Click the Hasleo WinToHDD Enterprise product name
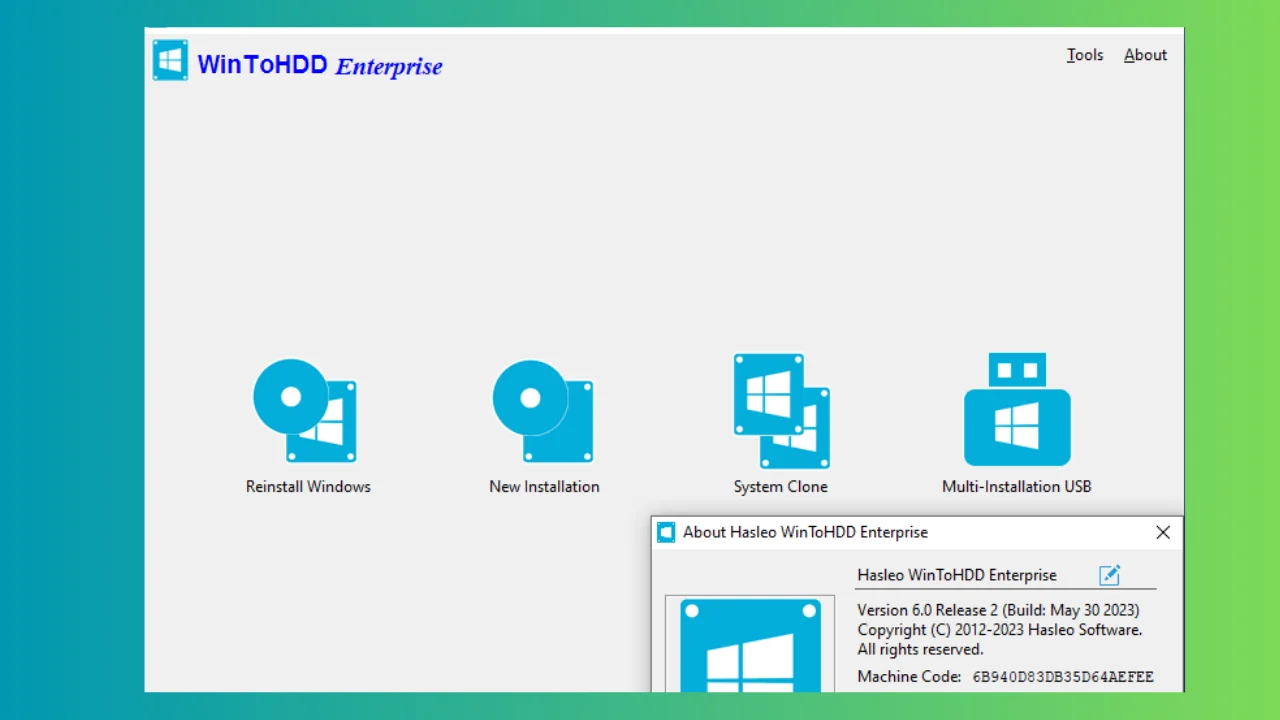Viewport: 1280px width, 720px height. tap(957, 575)
